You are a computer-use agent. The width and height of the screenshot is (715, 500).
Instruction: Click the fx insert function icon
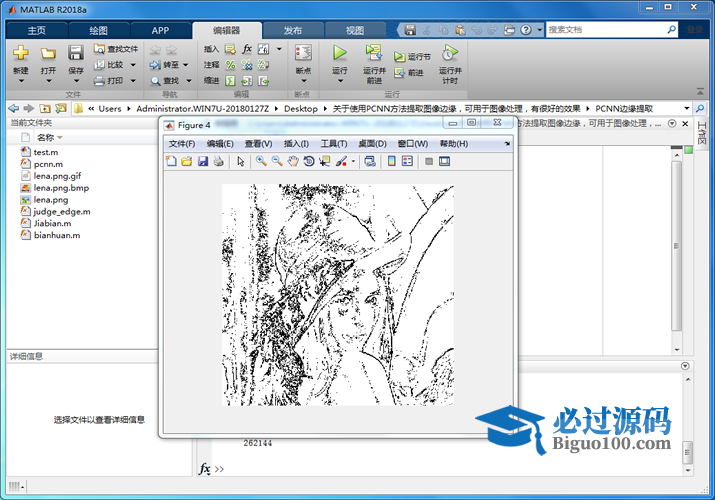click(247, 49)
